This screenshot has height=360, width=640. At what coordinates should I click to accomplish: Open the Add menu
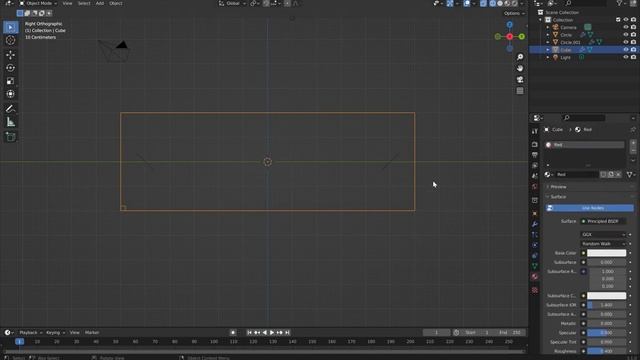[x=100, y=3]
